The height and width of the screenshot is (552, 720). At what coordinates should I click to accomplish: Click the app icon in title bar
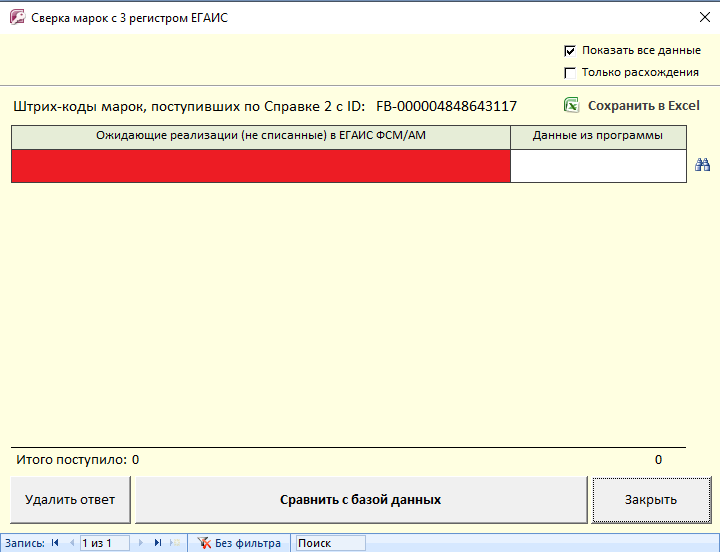click(x=16, y=17)
